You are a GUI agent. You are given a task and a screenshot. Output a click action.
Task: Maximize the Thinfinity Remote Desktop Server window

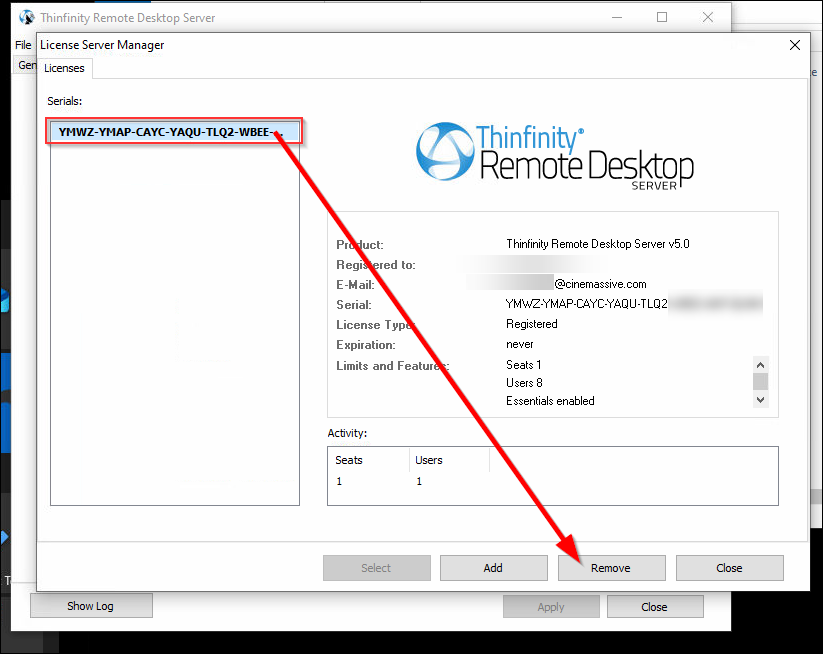[662, 17]
